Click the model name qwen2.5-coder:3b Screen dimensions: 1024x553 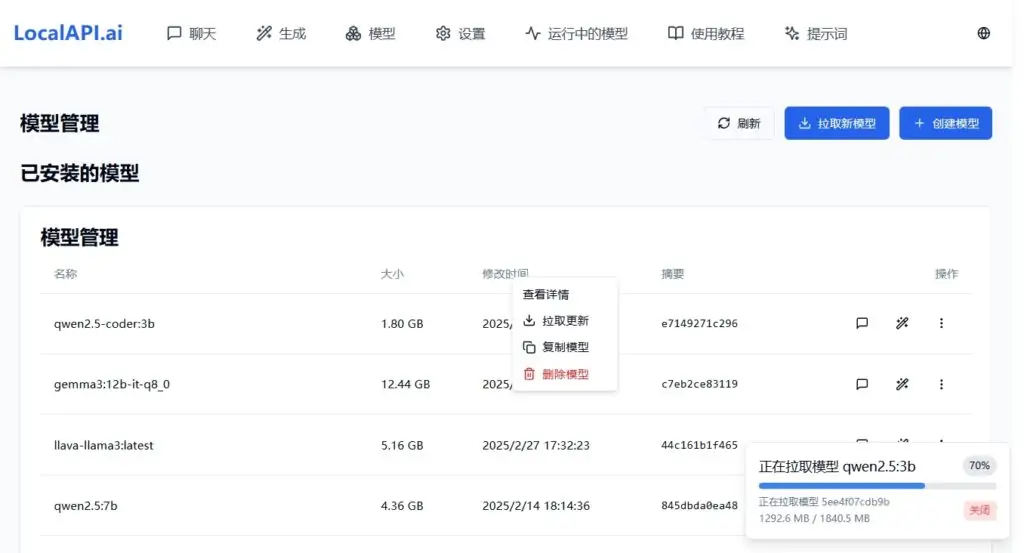tap(104, 323)
